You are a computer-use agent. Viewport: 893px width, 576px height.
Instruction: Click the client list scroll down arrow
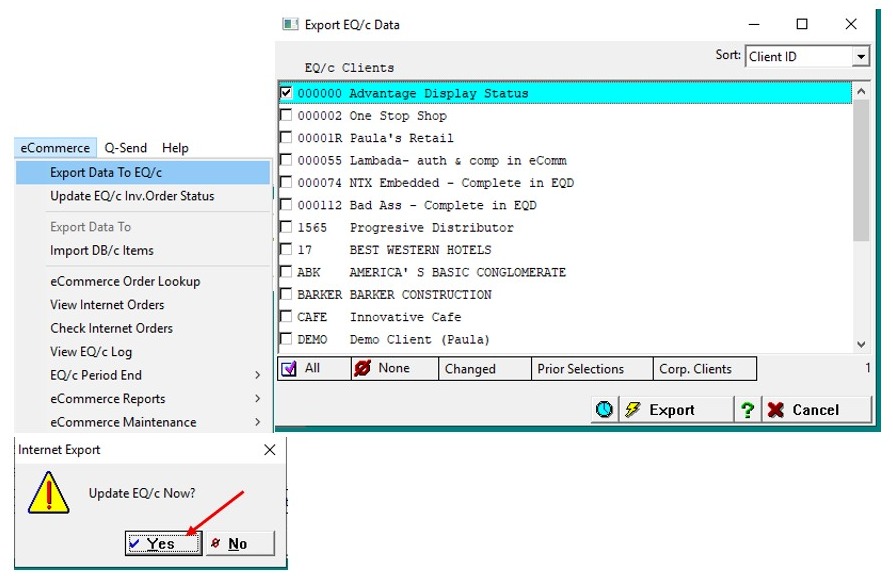pyautogui.click(x=861, y=344)
